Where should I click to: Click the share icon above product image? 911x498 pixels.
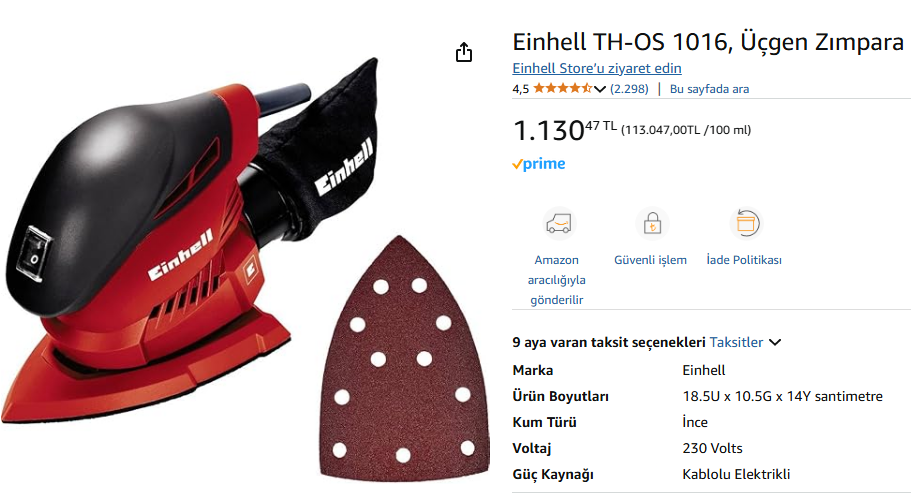[x=464, y=52]
